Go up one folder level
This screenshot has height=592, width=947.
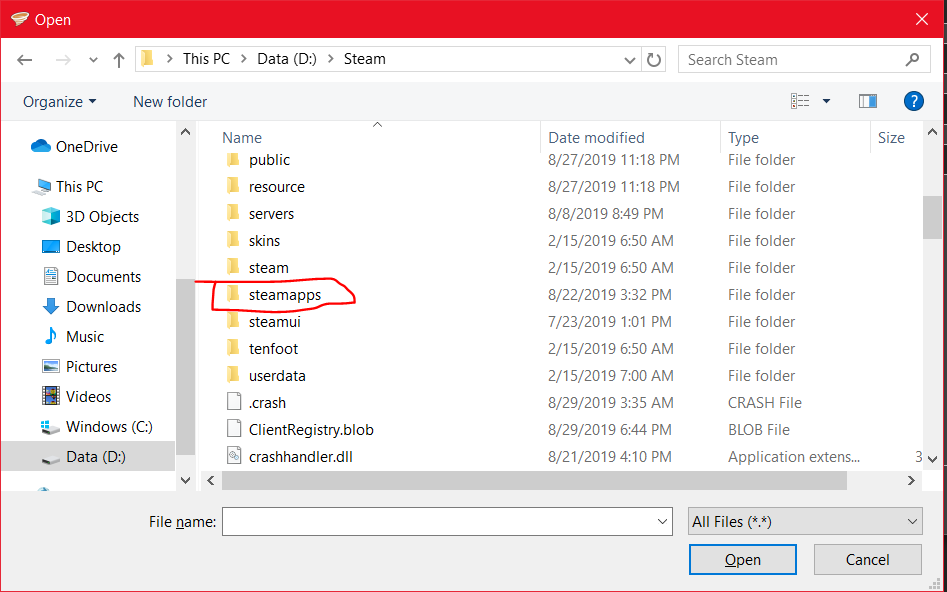[119, 60]
